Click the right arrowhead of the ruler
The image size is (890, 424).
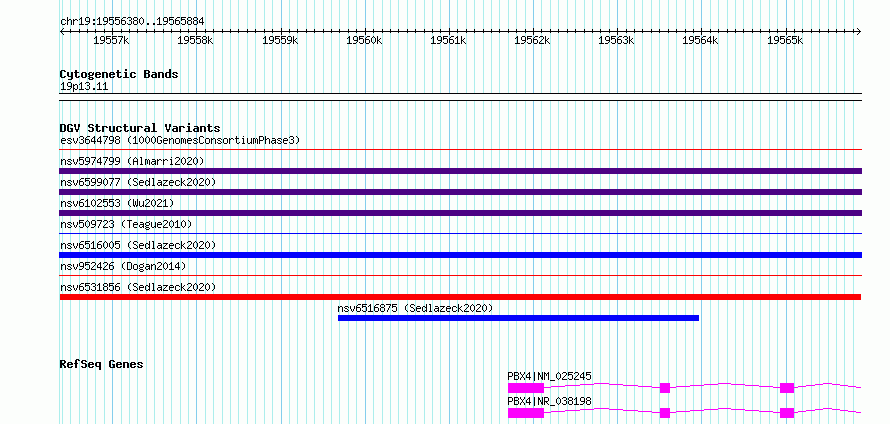tap(859, 31)
